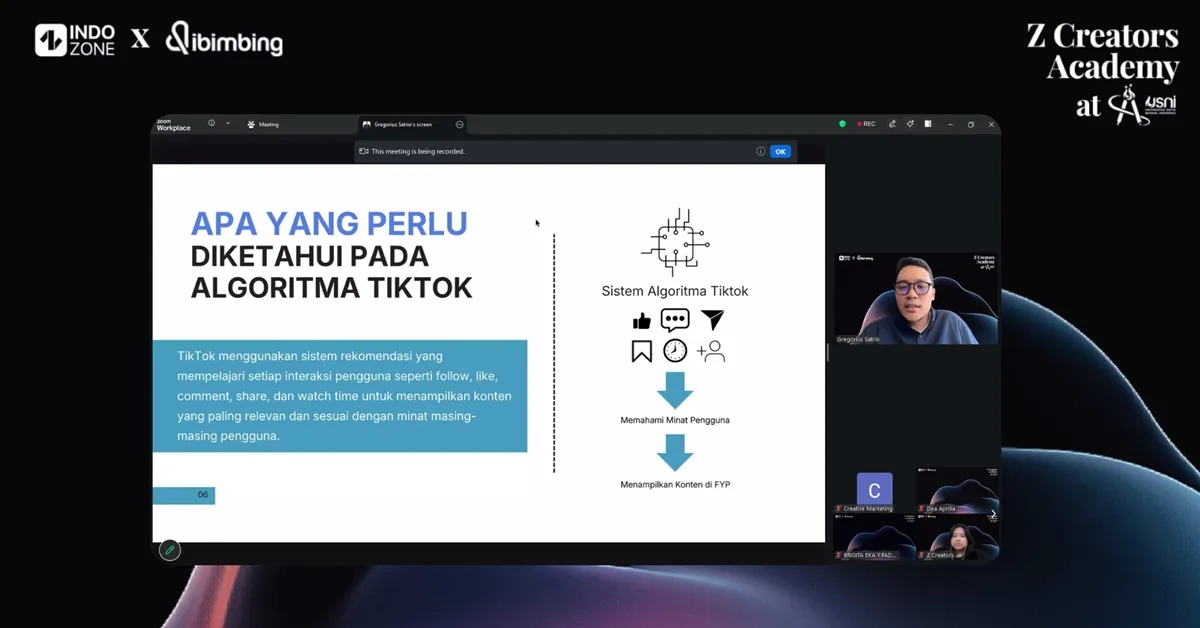
Task: Show next participants with the right arrow
Action: (992, 514)
